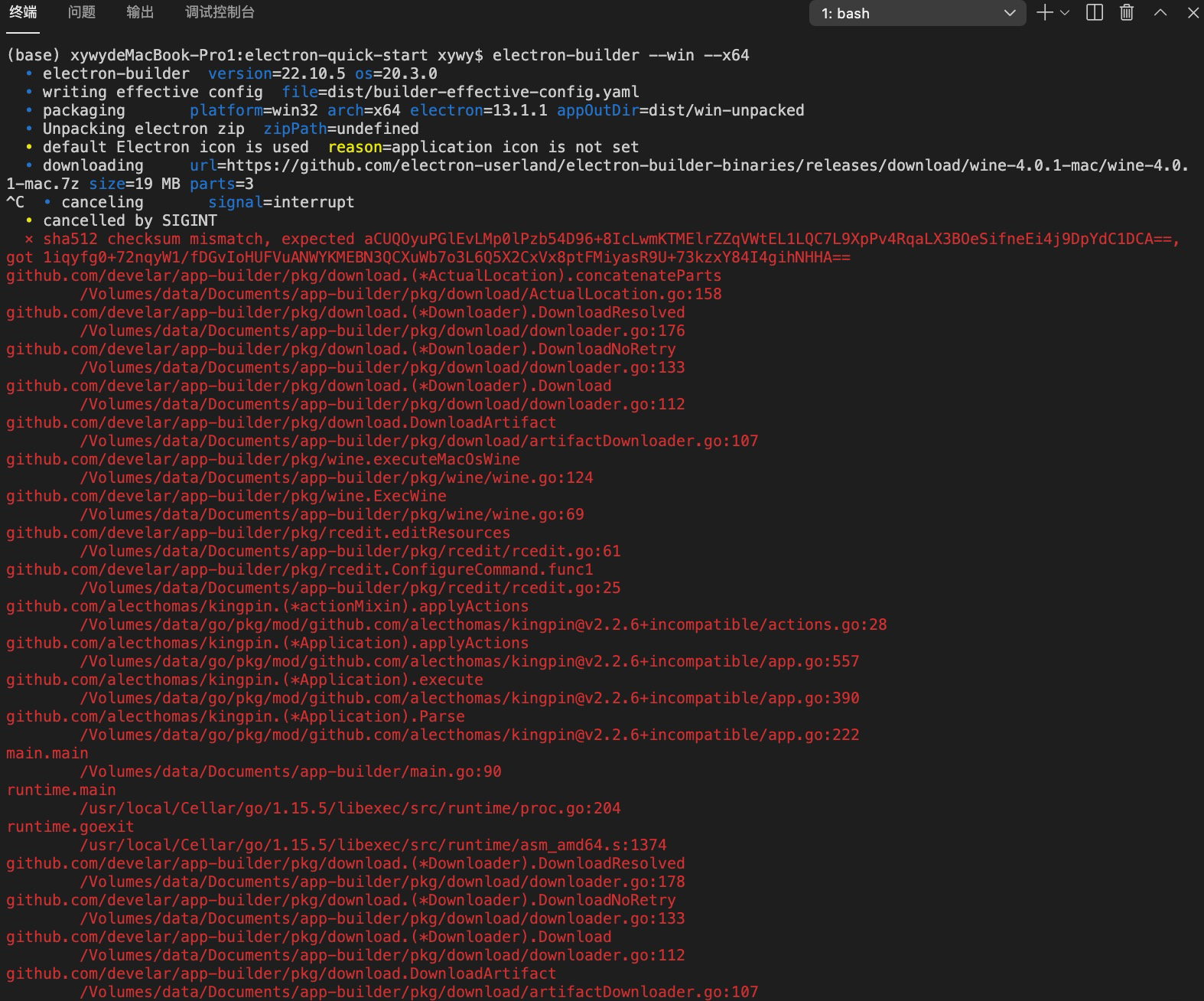
Task: Click the downloader.go:176 file path
Action: (382, 331)
